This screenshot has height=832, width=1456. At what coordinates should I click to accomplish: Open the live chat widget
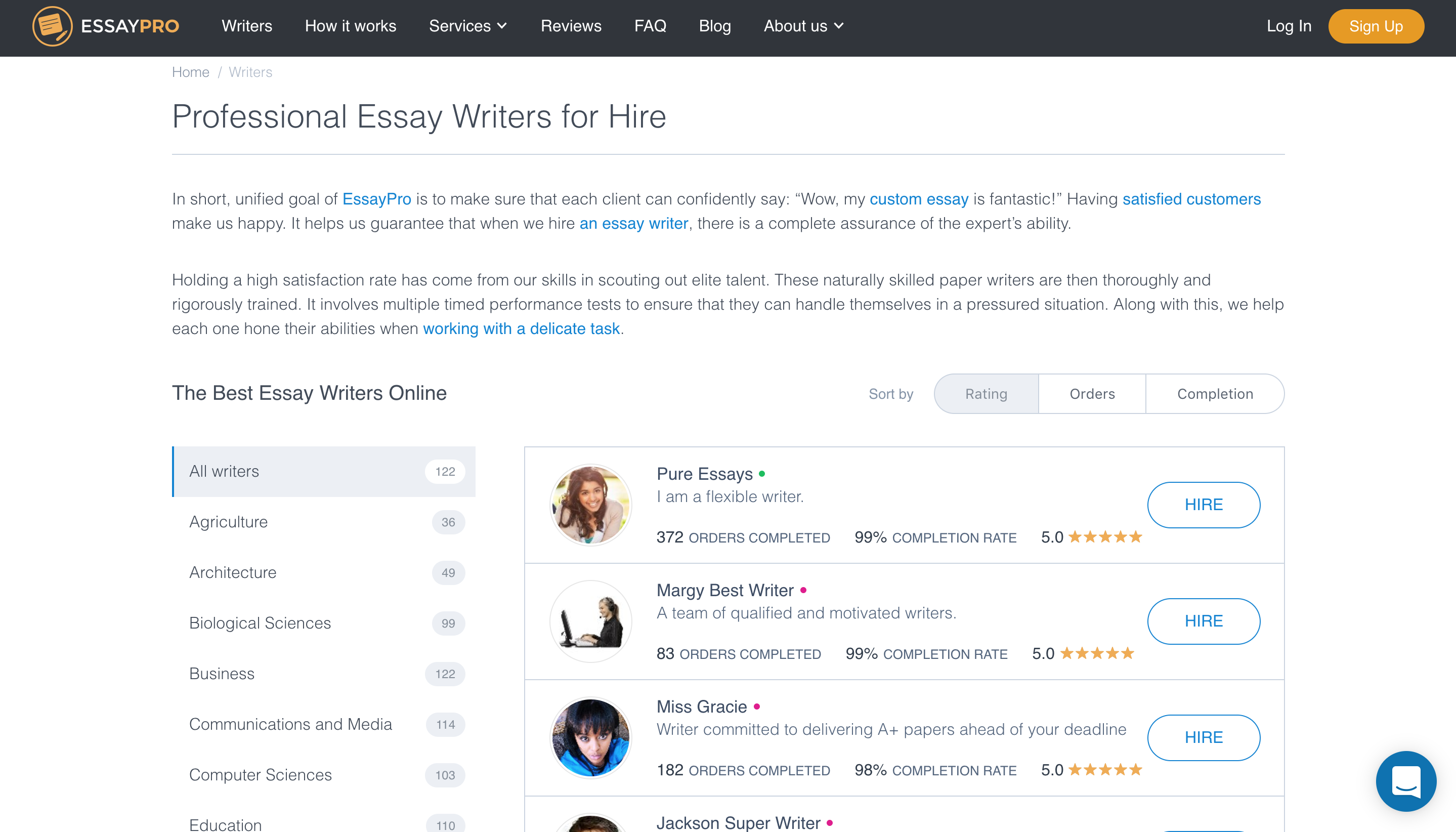click(x=1406, y=780)
